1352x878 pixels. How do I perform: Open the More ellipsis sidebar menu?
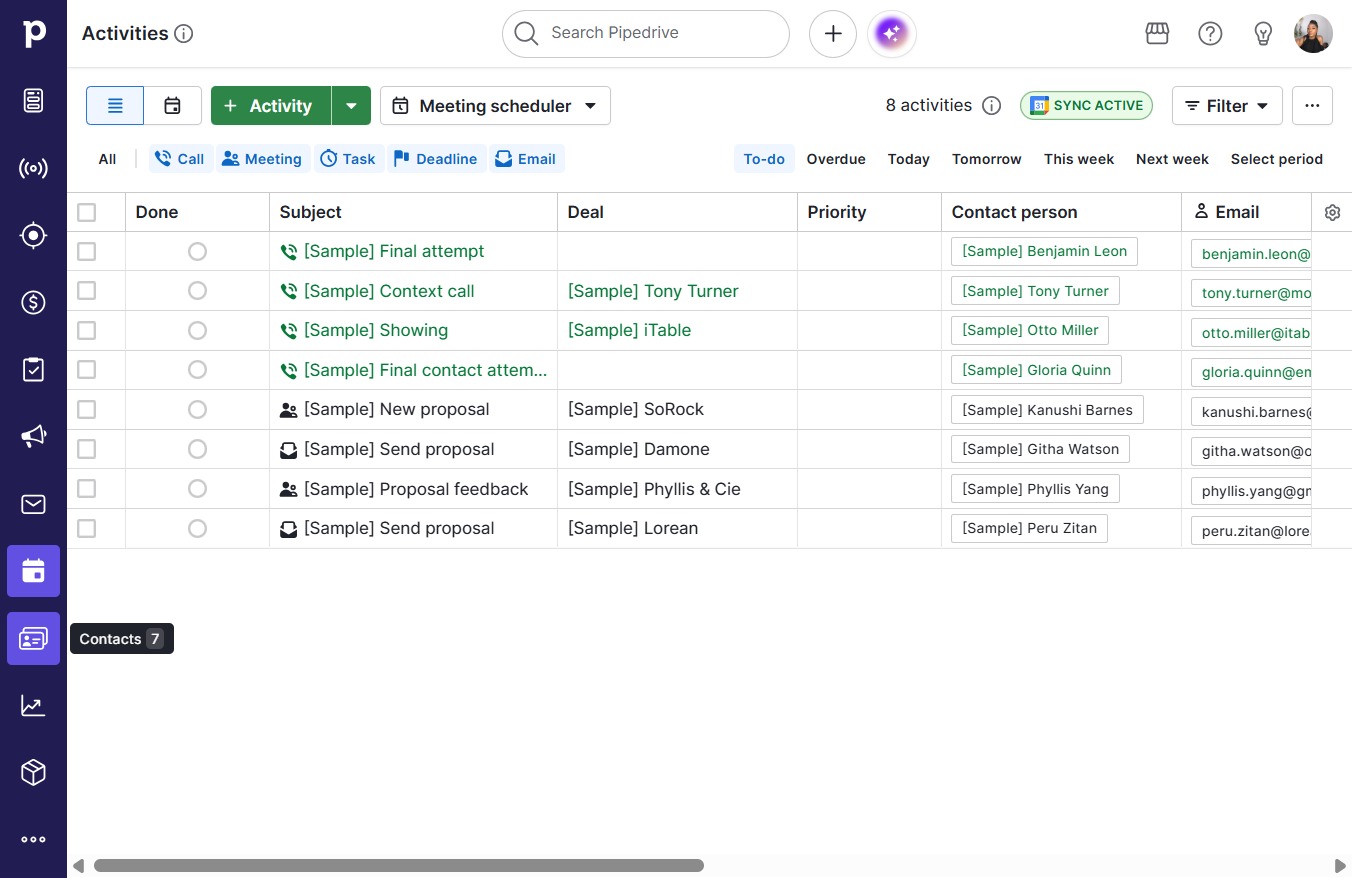click(33, 840)
